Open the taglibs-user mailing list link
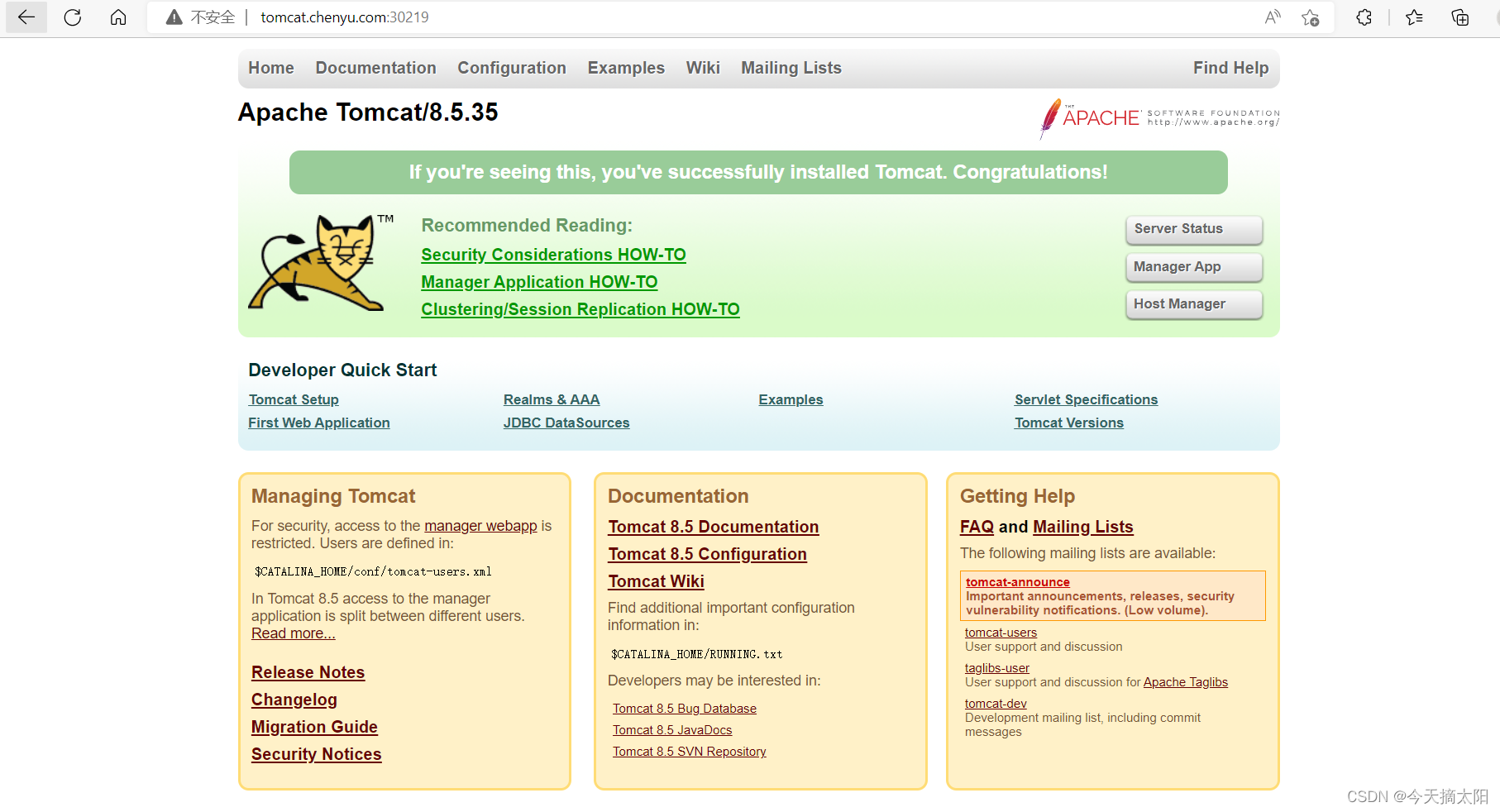Image resolution: width=1500 pixels, height=812 pixels. point(997,668)
